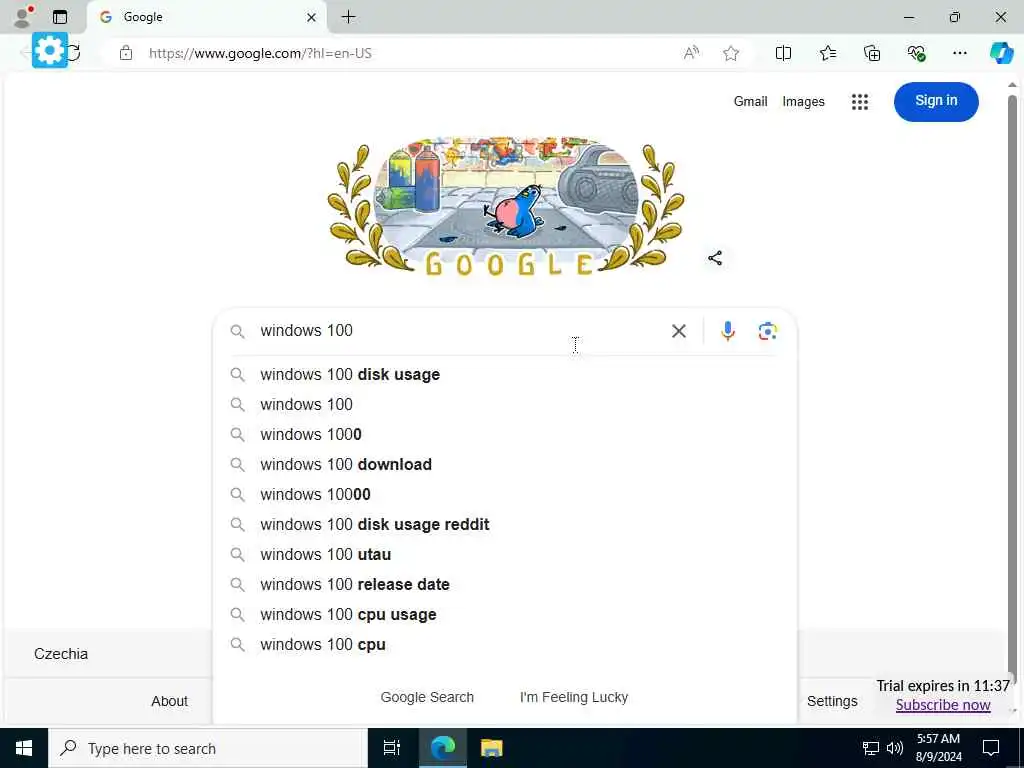The width and height of the screenshot is (1024, 768).
Task: Click inside the Google search box
Action: pos(457,330)
